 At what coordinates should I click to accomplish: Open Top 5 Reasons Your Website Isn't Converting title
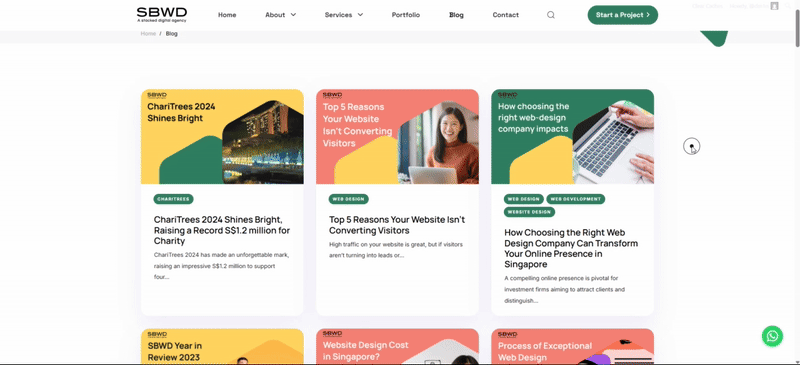[397, 225]
